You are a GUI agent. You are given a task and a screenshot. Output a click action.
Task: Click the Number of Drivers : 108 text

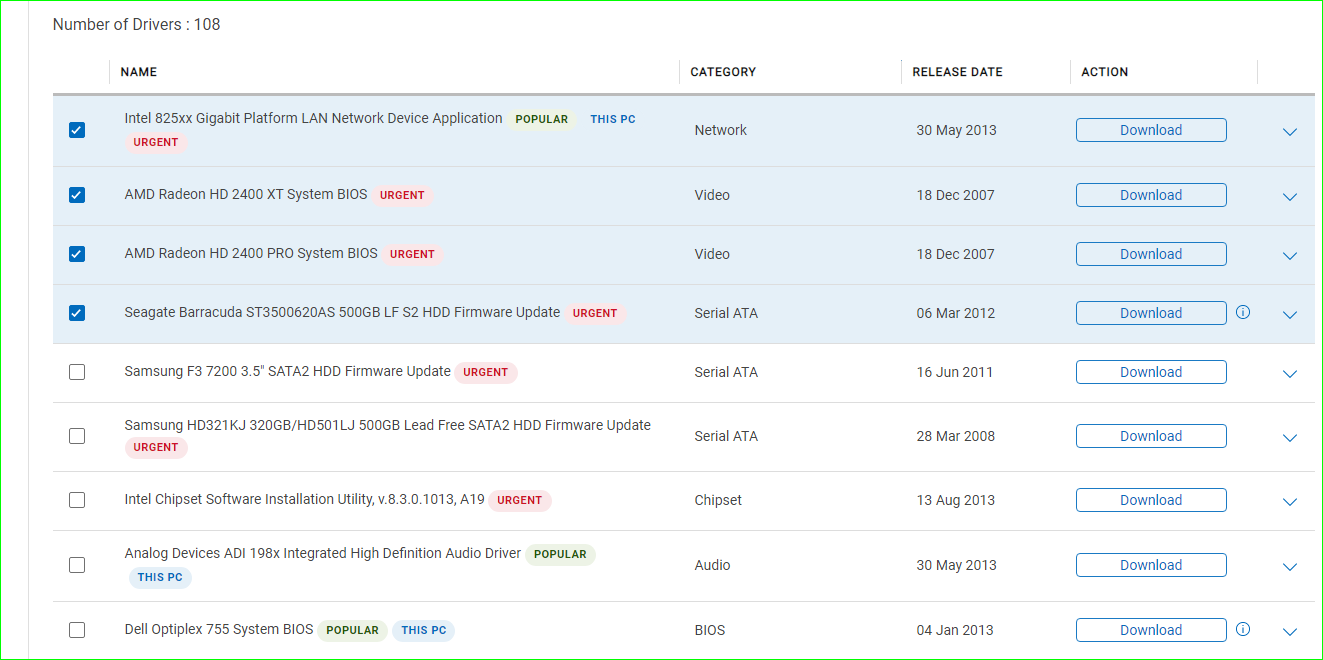tap(136, 24)
